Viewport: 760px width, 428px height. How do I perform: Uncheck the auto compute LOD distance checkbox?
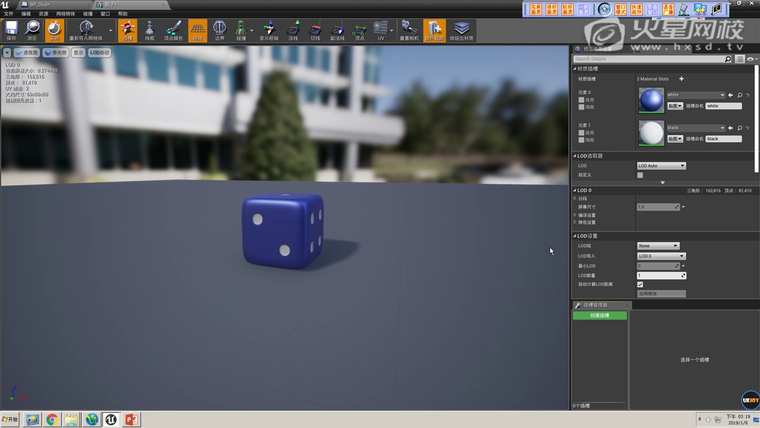coord(640,284)
